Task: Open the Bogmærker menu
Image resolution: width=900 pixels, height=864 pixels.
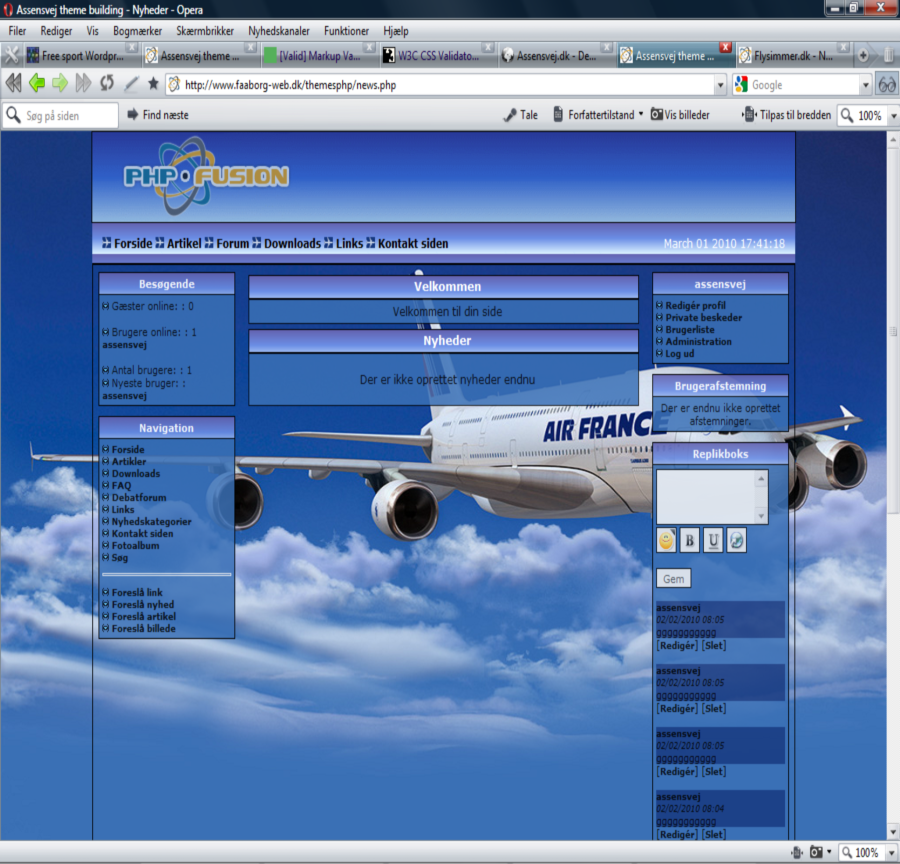Action: [x=137, y=31]
